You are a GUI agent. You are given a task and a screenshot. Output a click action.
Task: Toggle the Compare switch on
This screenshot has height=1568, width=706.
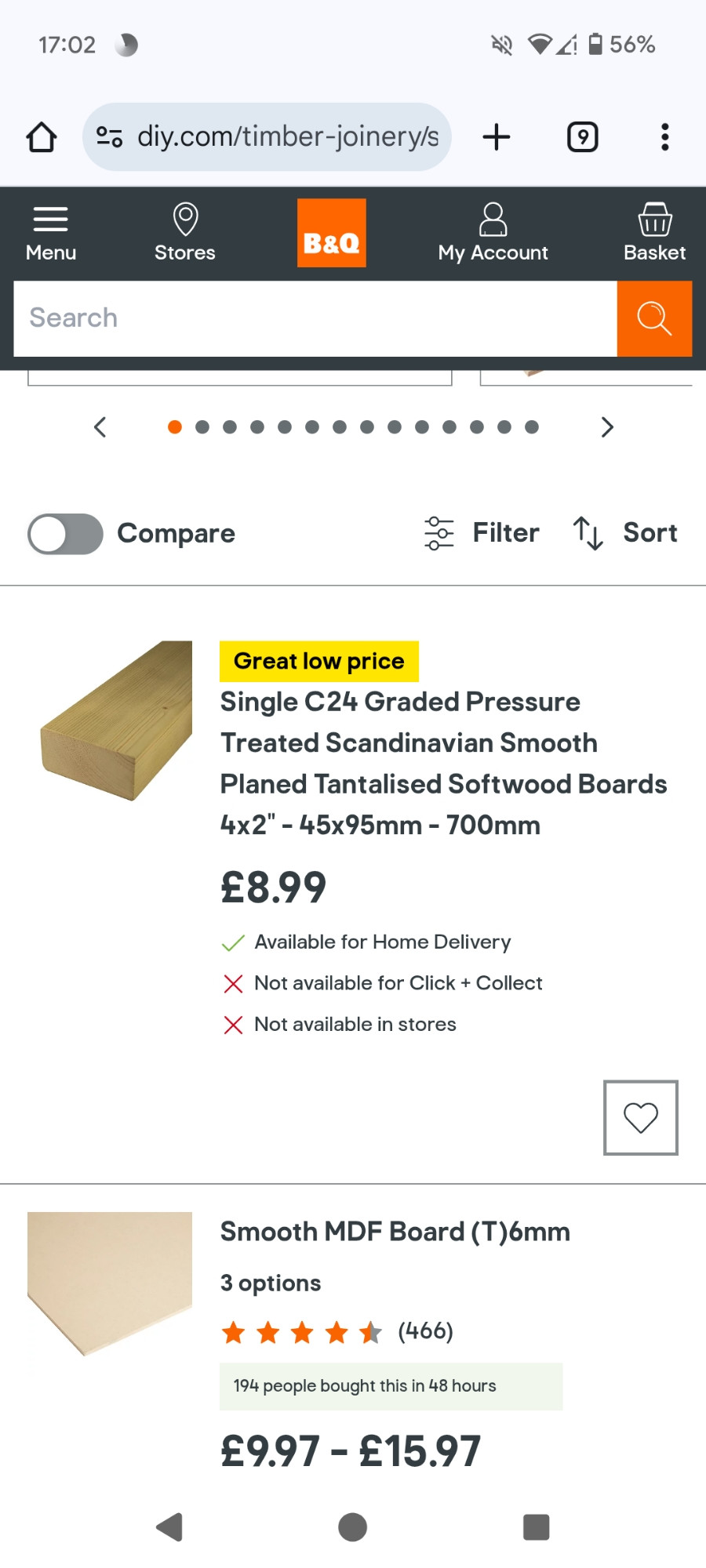pos(65,534)
